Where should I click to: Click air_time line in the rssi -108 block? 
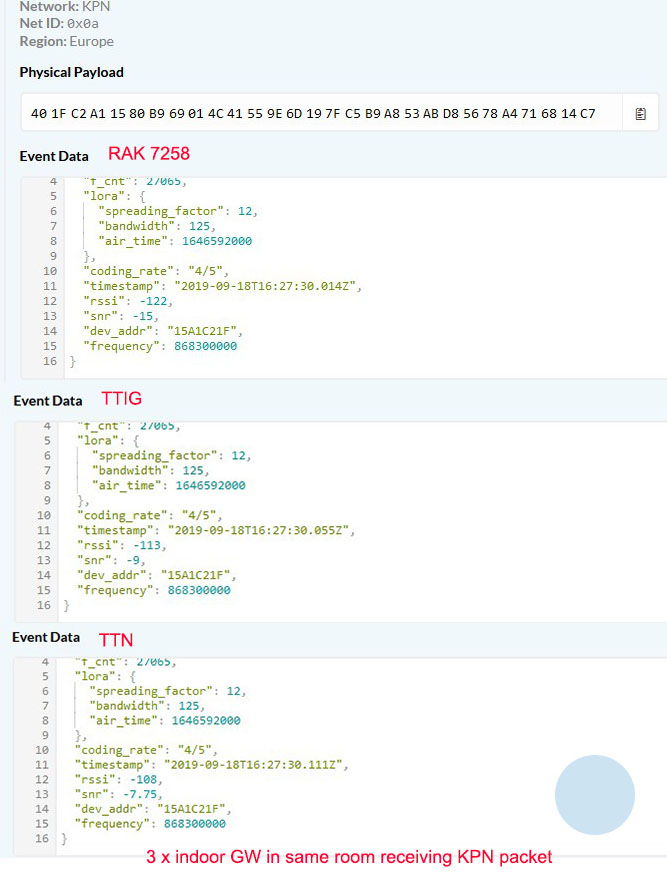click(x=165, y=720)
